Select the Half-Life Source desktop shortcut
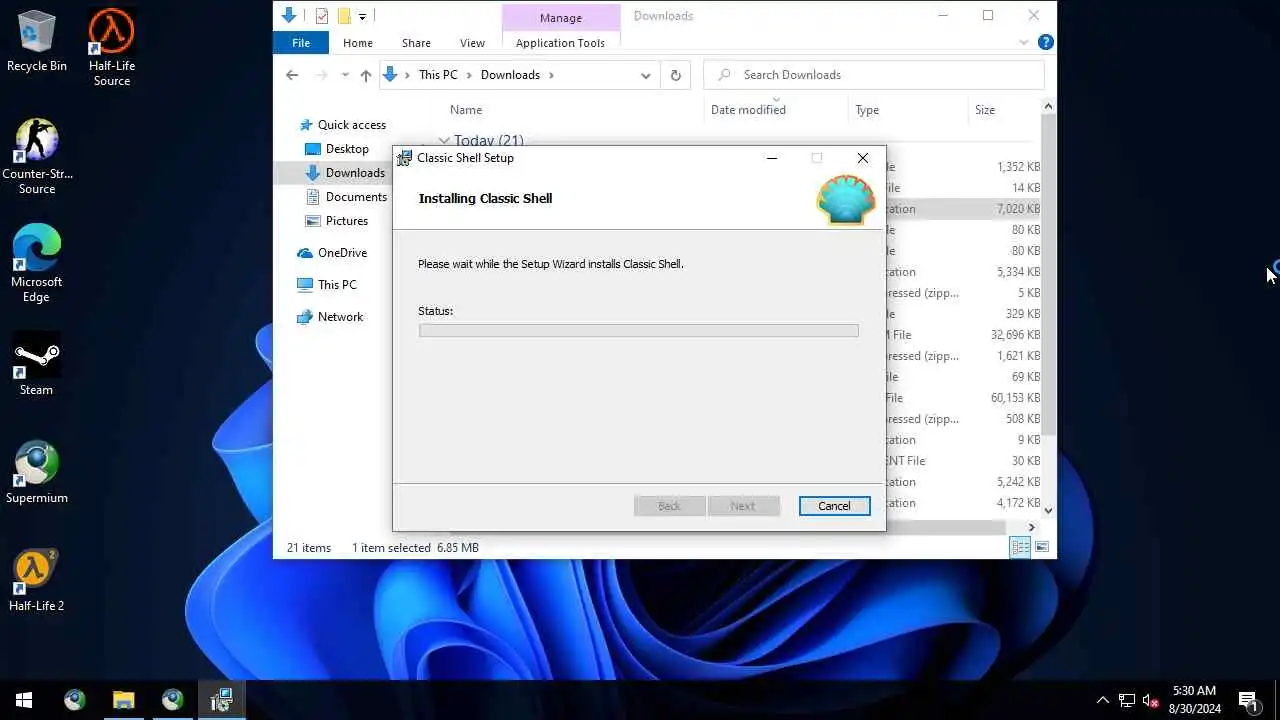The height and width of the screenshot is (720, 1280). click(112, 48)
